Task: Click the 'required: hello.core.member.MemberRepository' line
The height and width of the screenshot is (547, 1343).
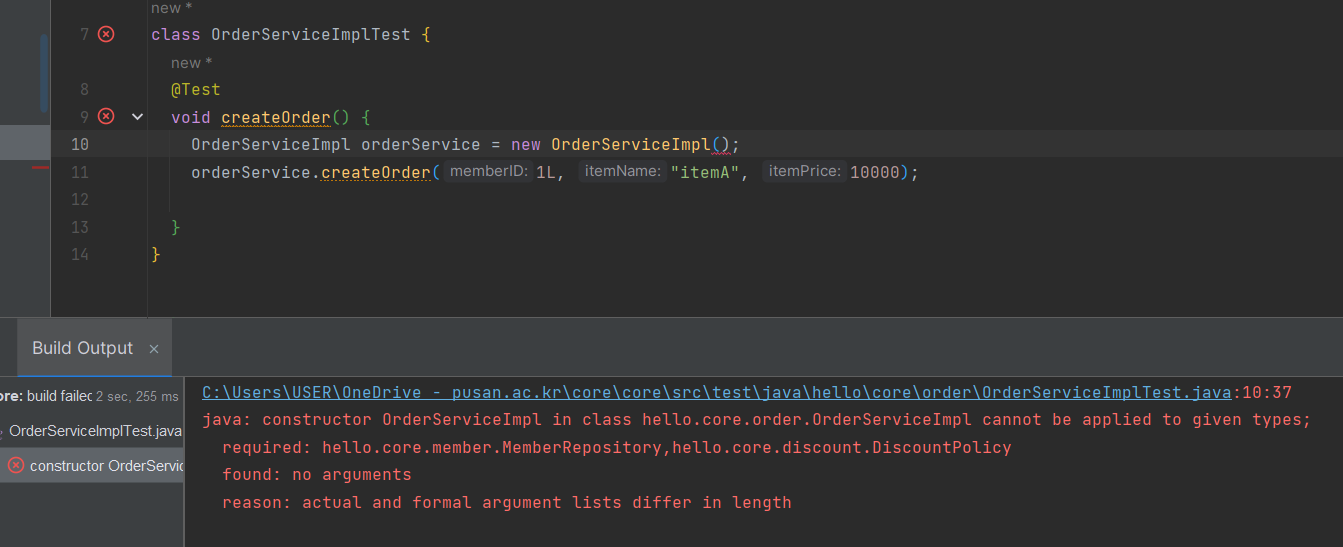Action: (x=617, y=447)
